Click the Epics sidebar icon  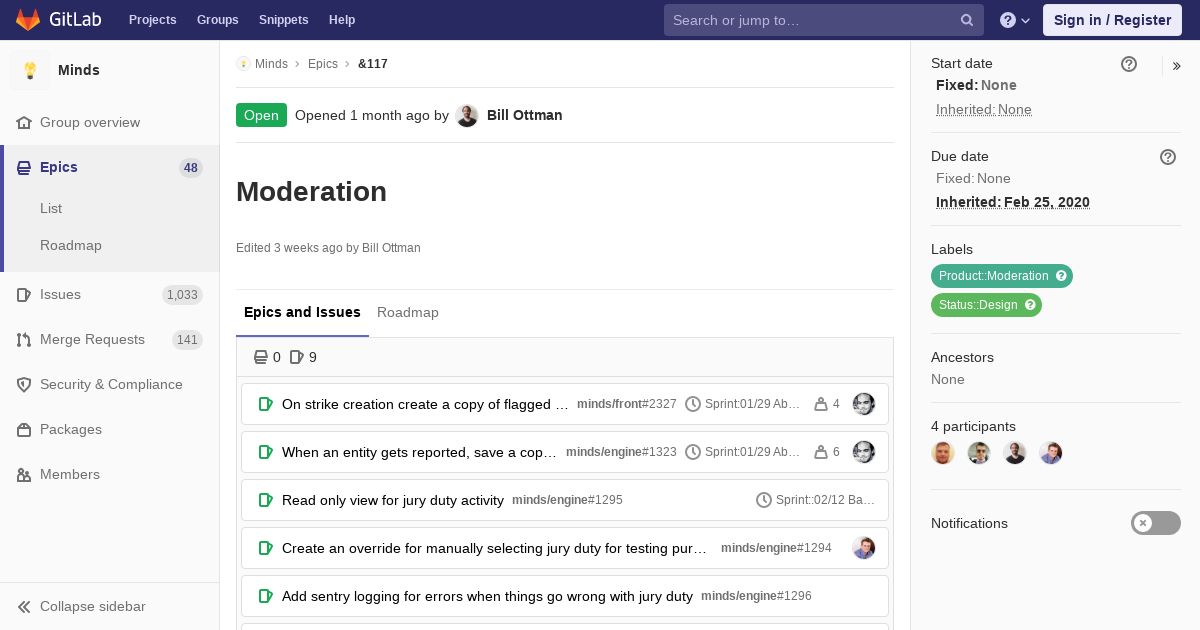pyautogui.click(x=24, y=168)
